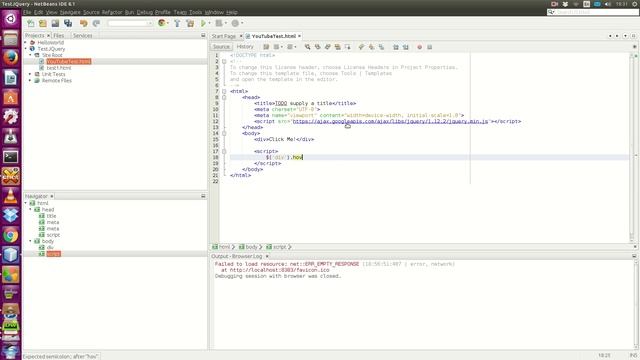Run the project with the green arrow
640x360 pixels.
coord(203,23)
